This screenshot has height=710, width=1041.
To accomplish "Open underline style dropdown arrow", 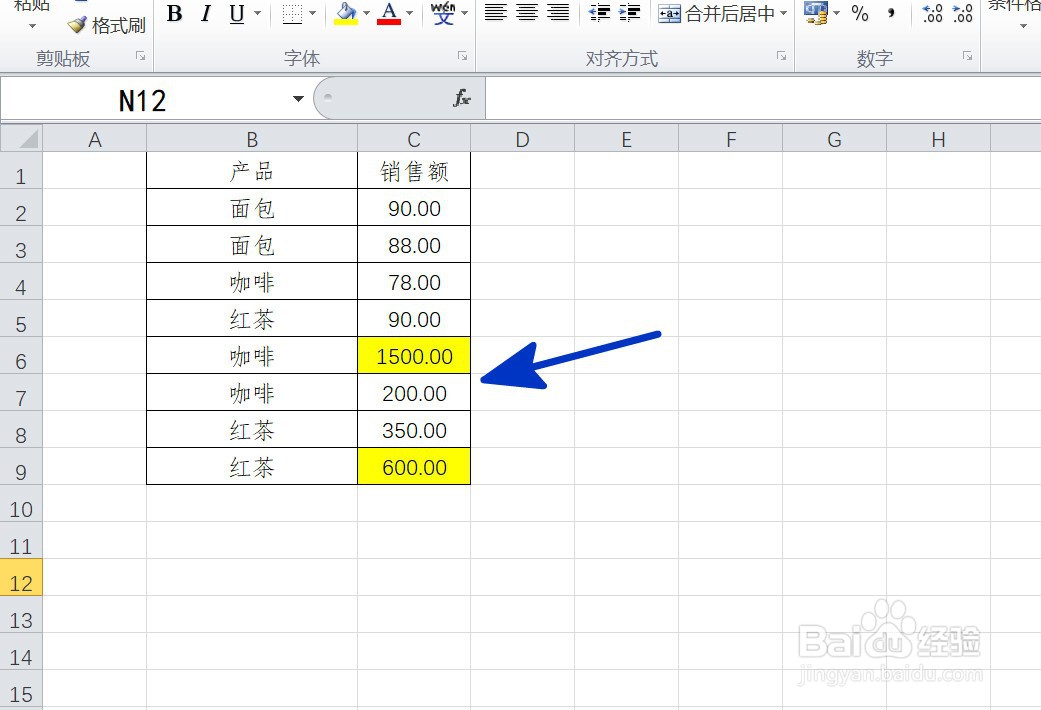I will click(x=258, y=13).
